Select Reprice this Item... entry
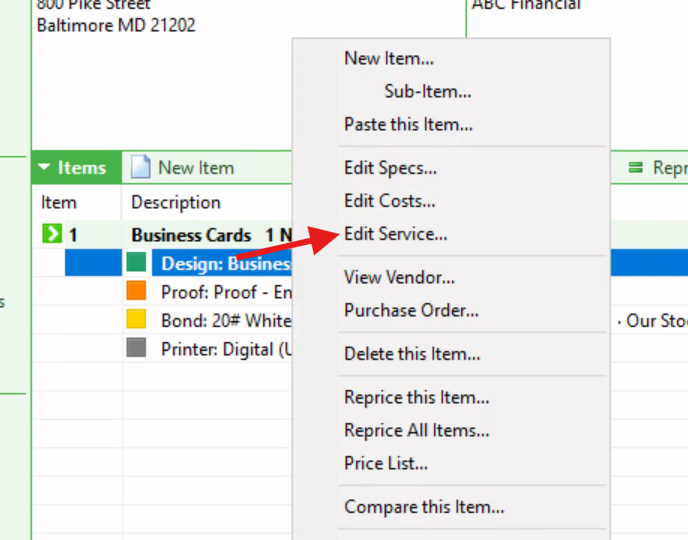This screenshot has width=688, height=540. click(416, 397)
